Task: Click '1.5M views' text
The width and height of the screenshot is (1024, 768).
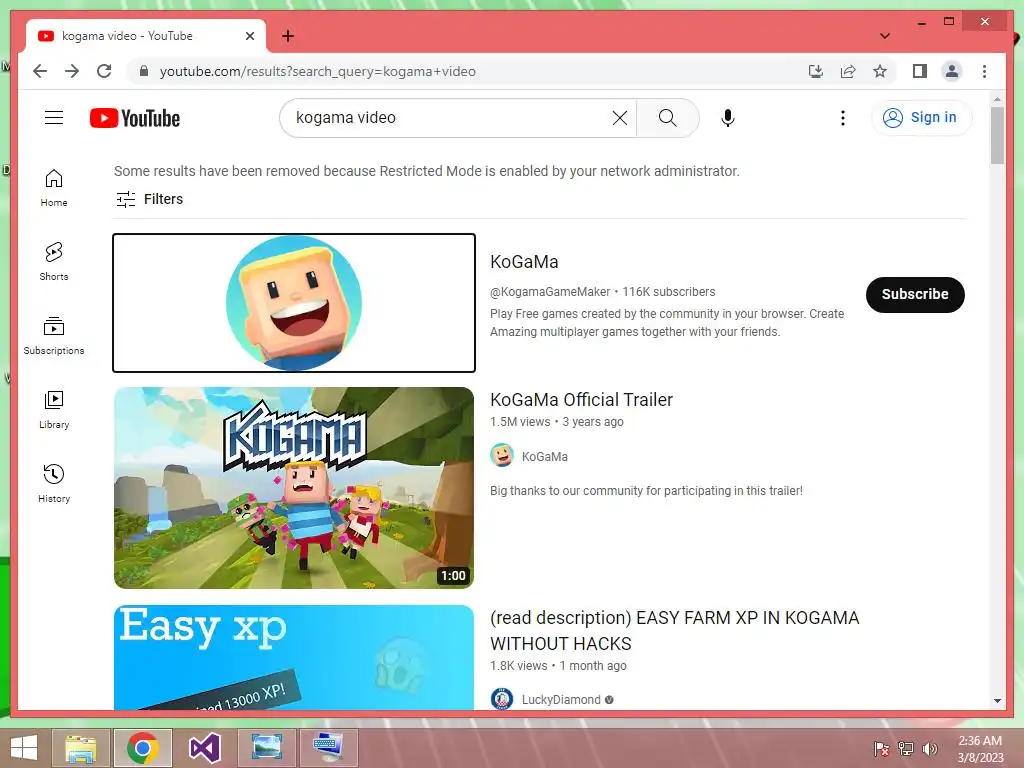Action: tap(520, 422)
